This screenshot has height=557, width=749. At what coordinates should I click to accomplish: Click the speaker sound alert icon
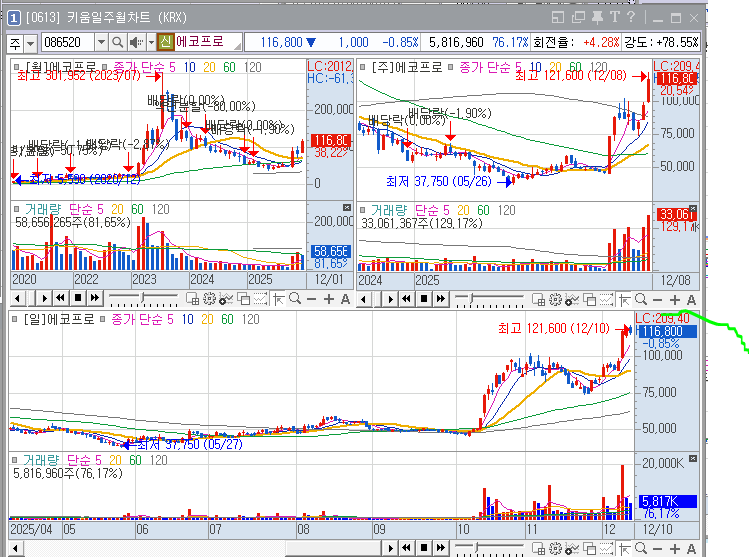(x=136, y=43)
